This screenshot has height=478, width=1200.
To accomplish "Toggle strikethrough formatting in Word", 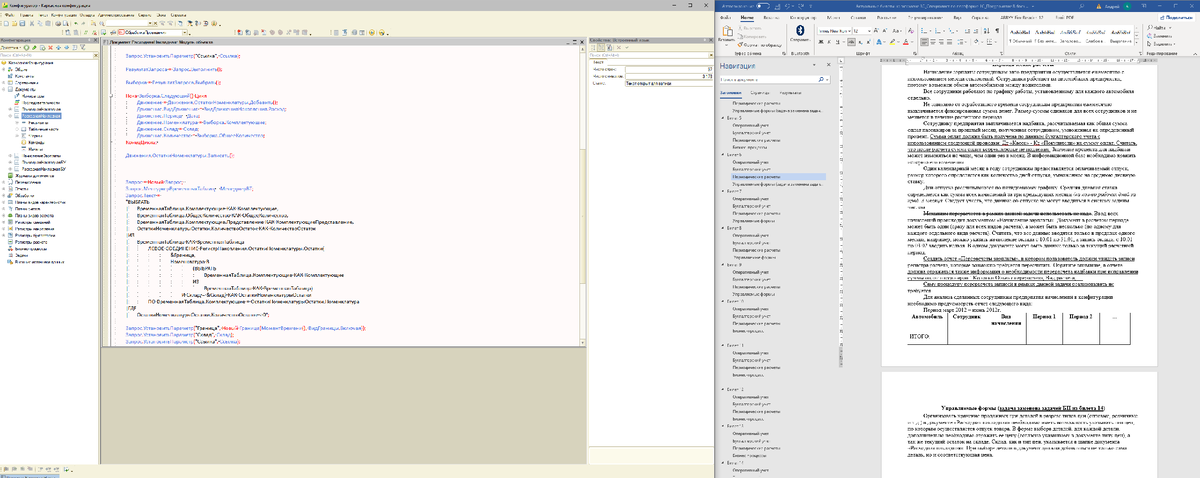I will [851, 42].
